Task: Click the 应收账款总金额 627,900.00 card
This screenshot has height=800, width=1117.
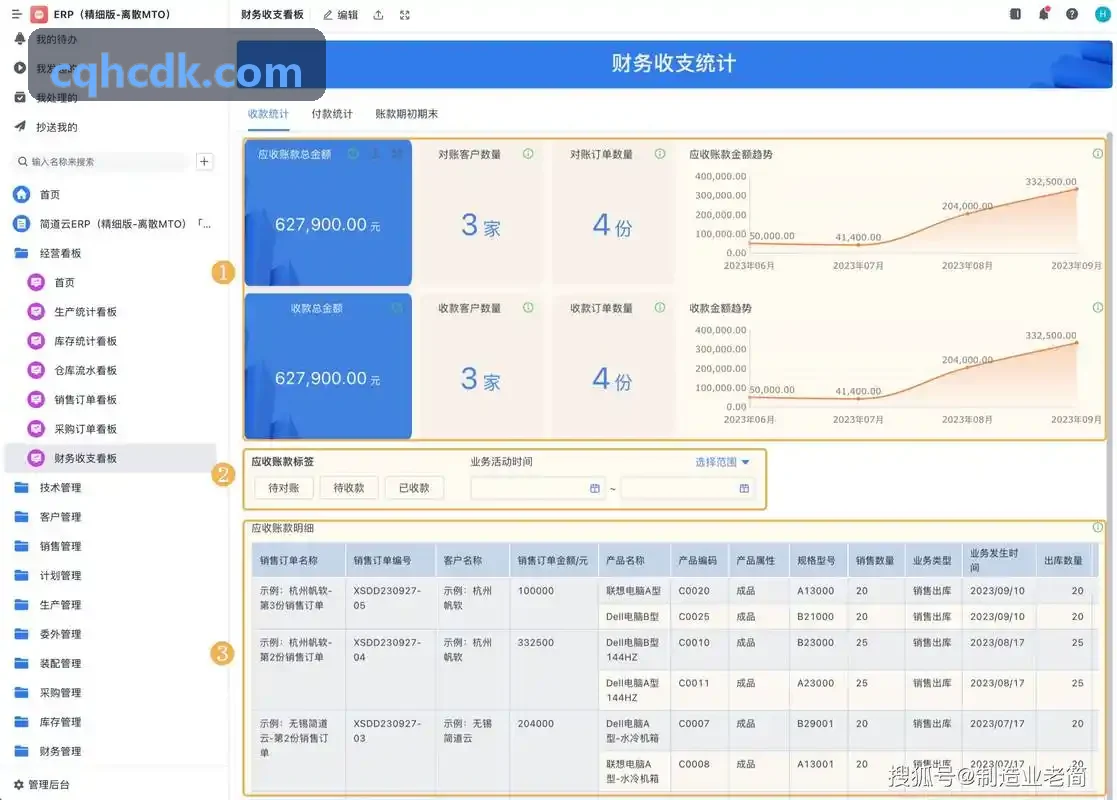Action: (x=328, y=213)
